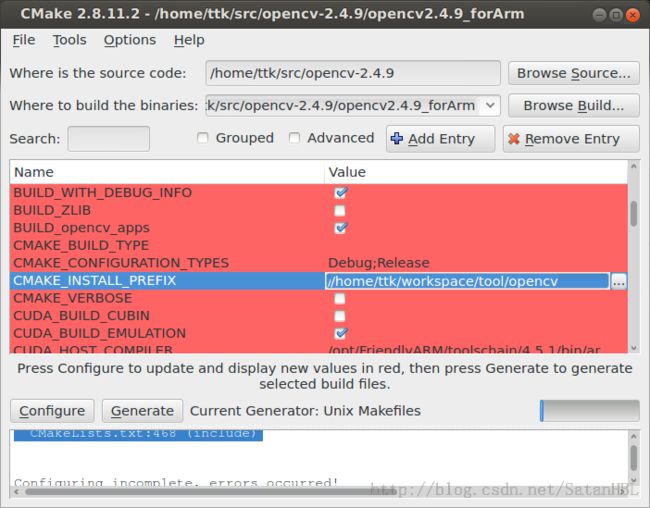Screen dimensions: 650x508
Task: Click the empty CMAKE_BUILD_TYPE value cell
Action: point(476,245)
